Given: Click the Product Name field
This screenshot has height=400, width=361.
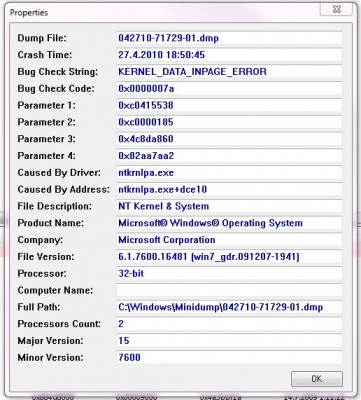Looking at the screenshot, I should (229, 223).
